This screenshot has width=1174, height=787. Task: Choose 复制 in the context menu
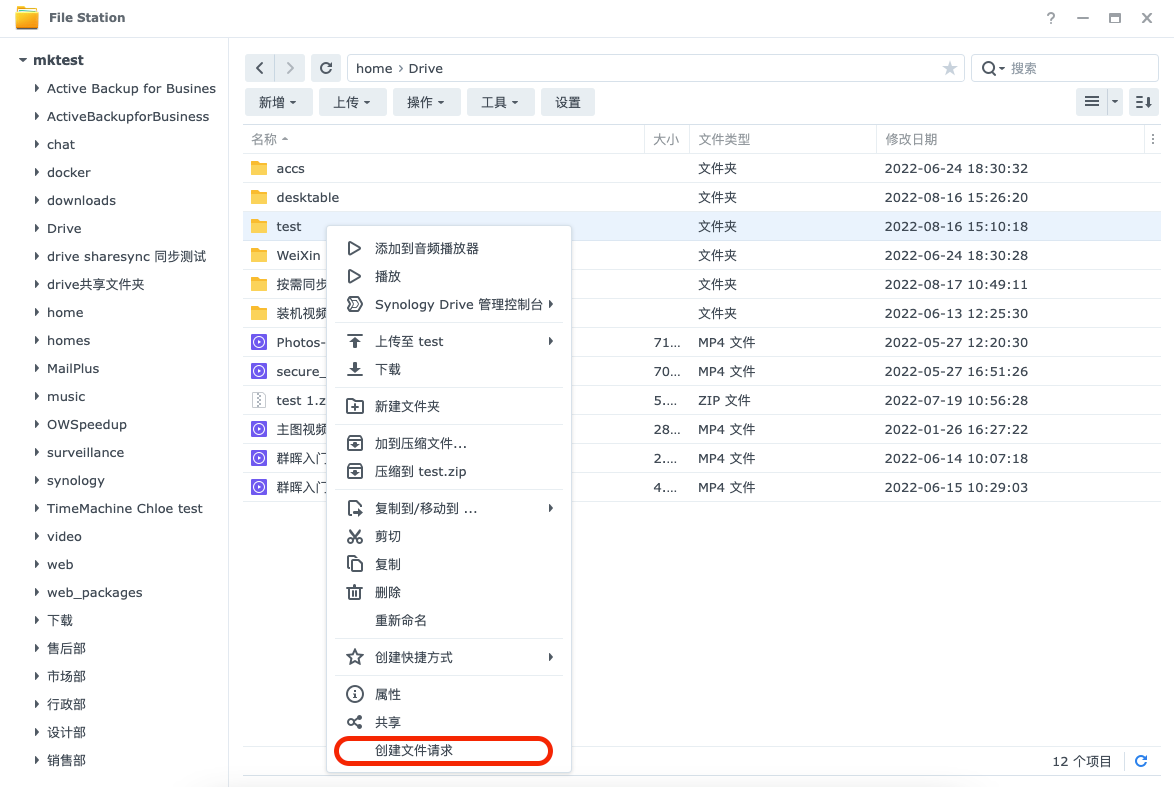448,565
